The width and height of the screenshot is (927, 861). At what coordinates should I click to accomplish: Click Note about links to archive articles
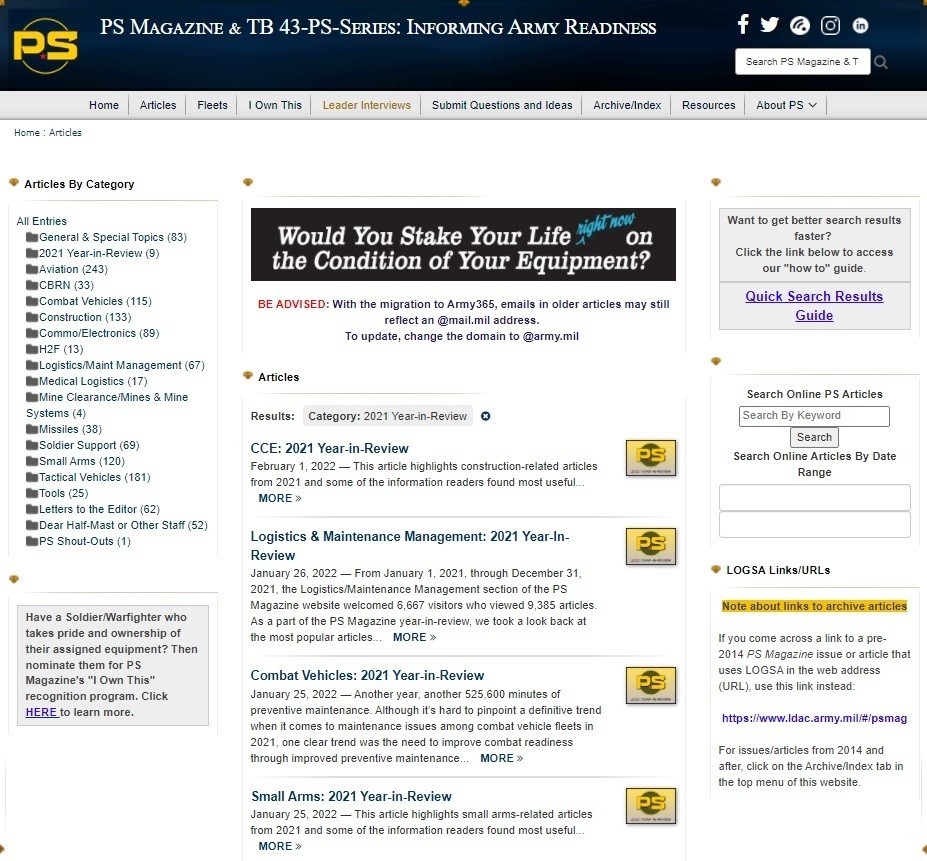814,606
